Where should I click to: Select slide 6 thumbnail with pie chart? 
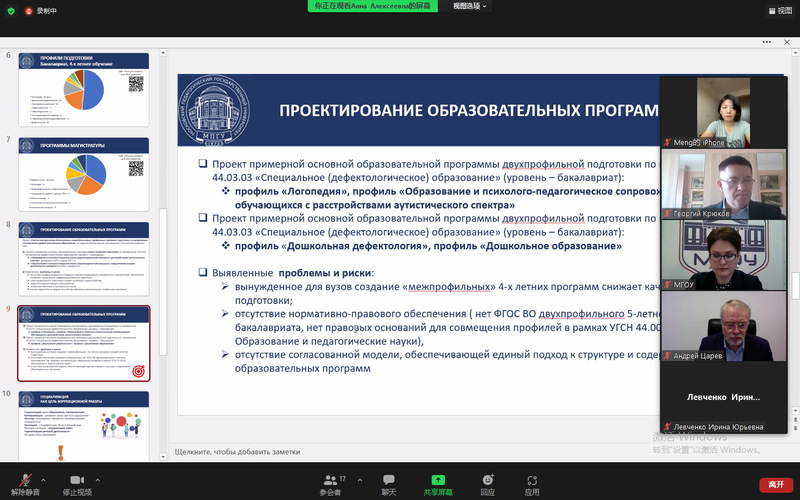coord(84,89)
